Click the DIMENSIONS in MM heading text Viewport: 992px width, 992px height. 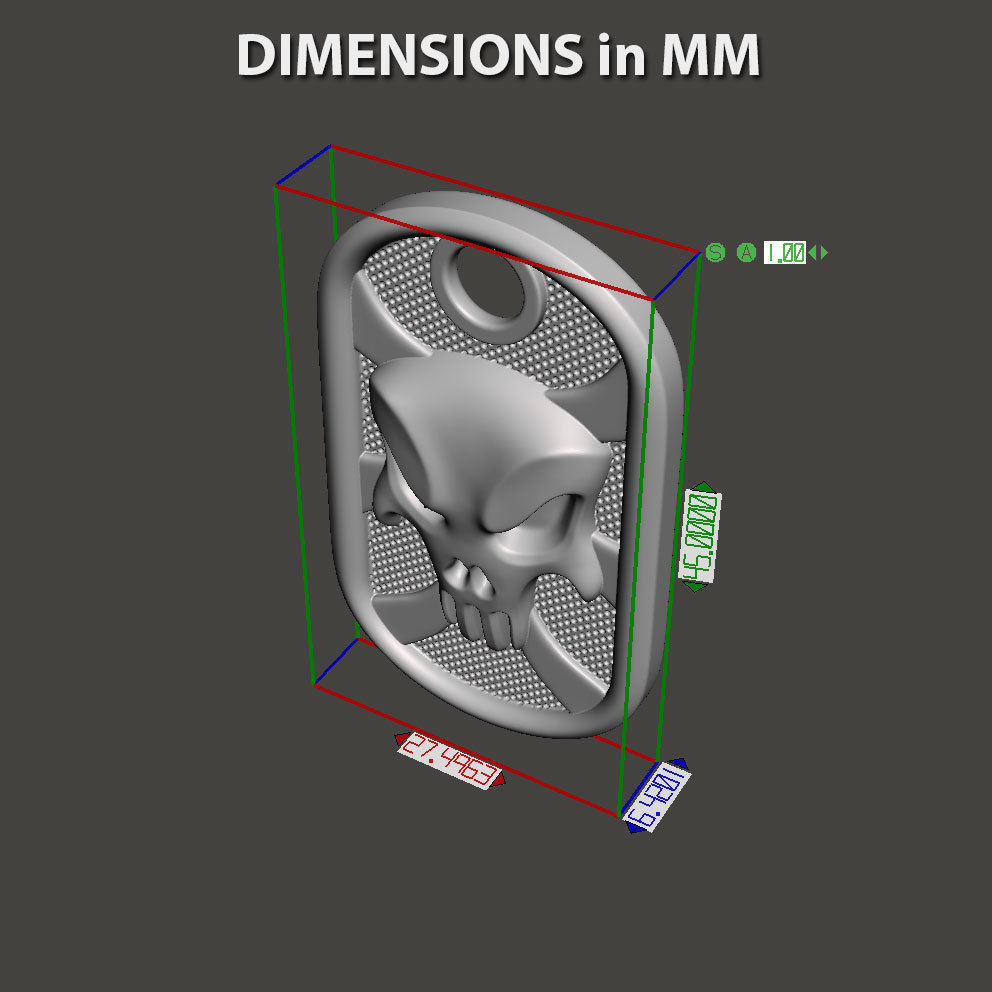[499, 55]
